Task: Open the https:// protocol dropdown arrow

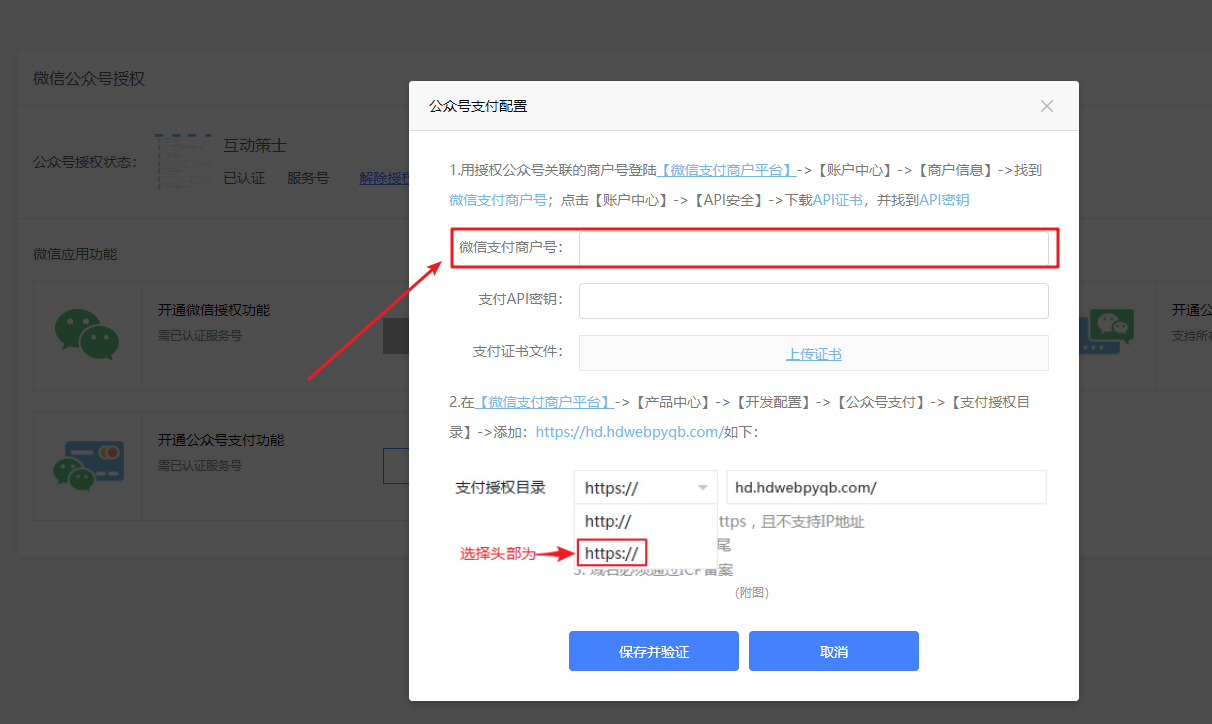Action: (703, 488)
